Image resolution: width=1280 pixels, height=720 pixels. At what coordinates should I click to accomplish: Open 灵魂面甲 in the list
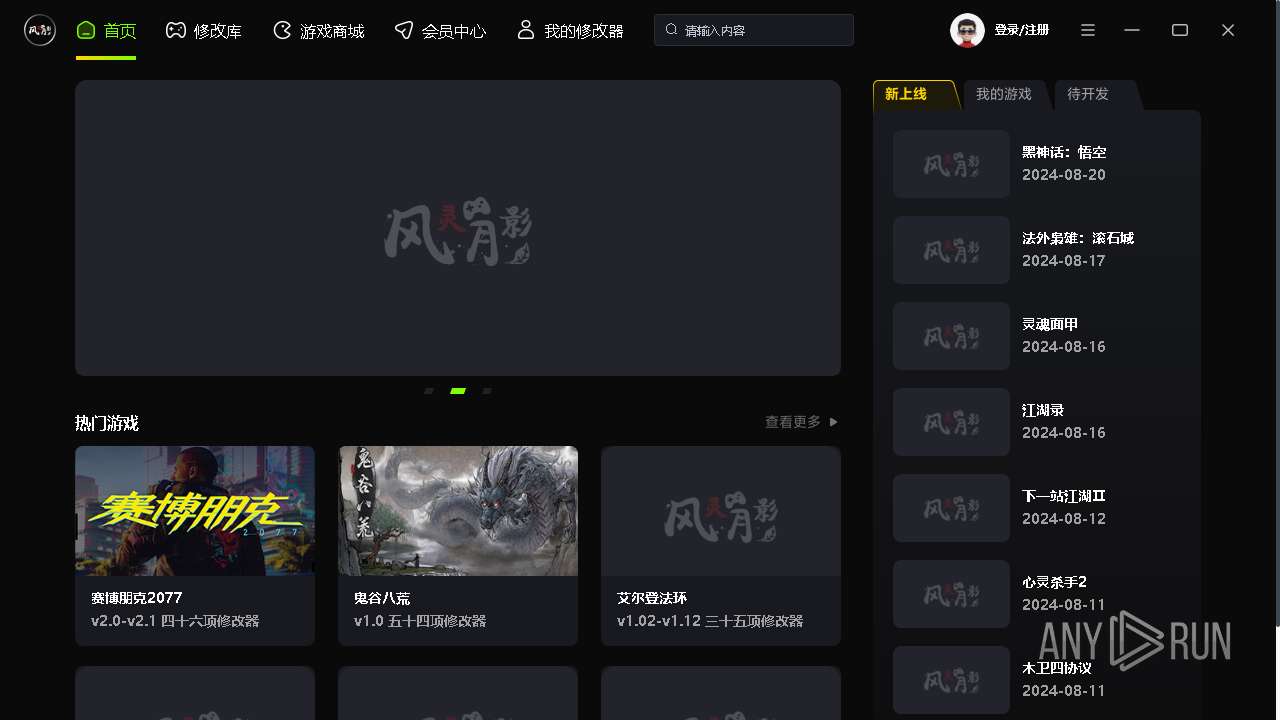(x=1050, y=325)
